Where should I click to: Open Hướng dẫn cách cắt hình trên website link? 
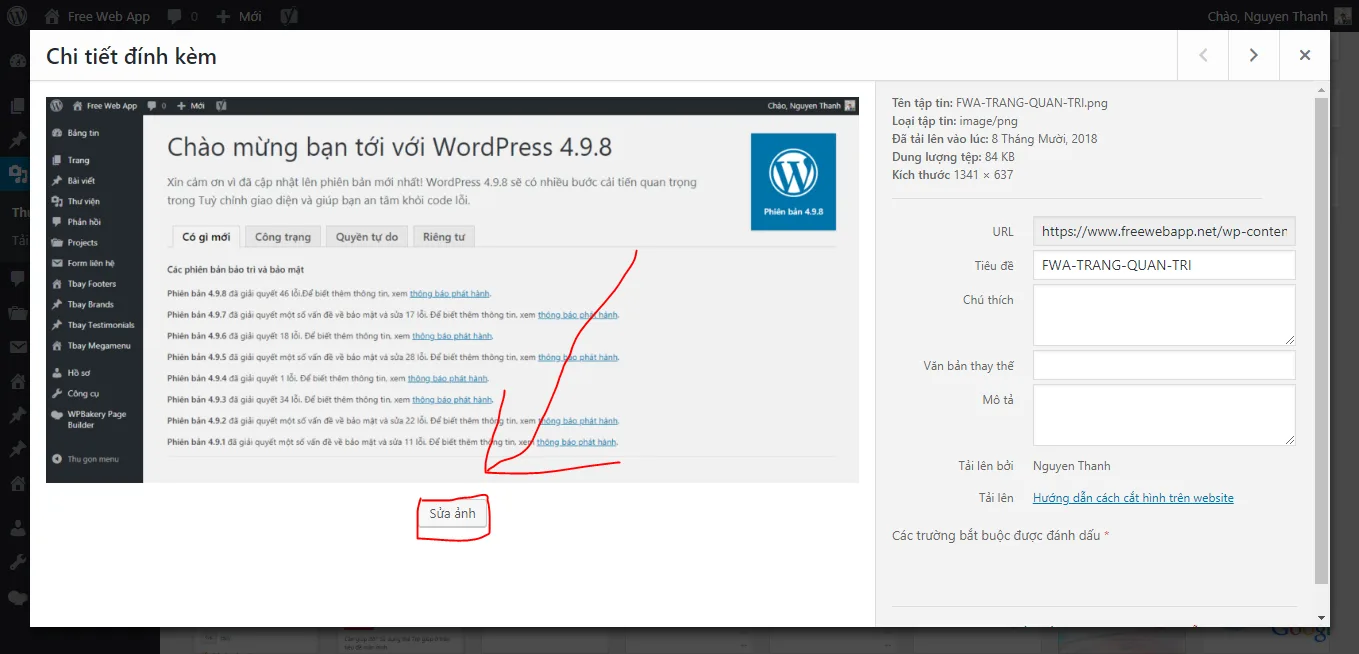[1133, 498]
